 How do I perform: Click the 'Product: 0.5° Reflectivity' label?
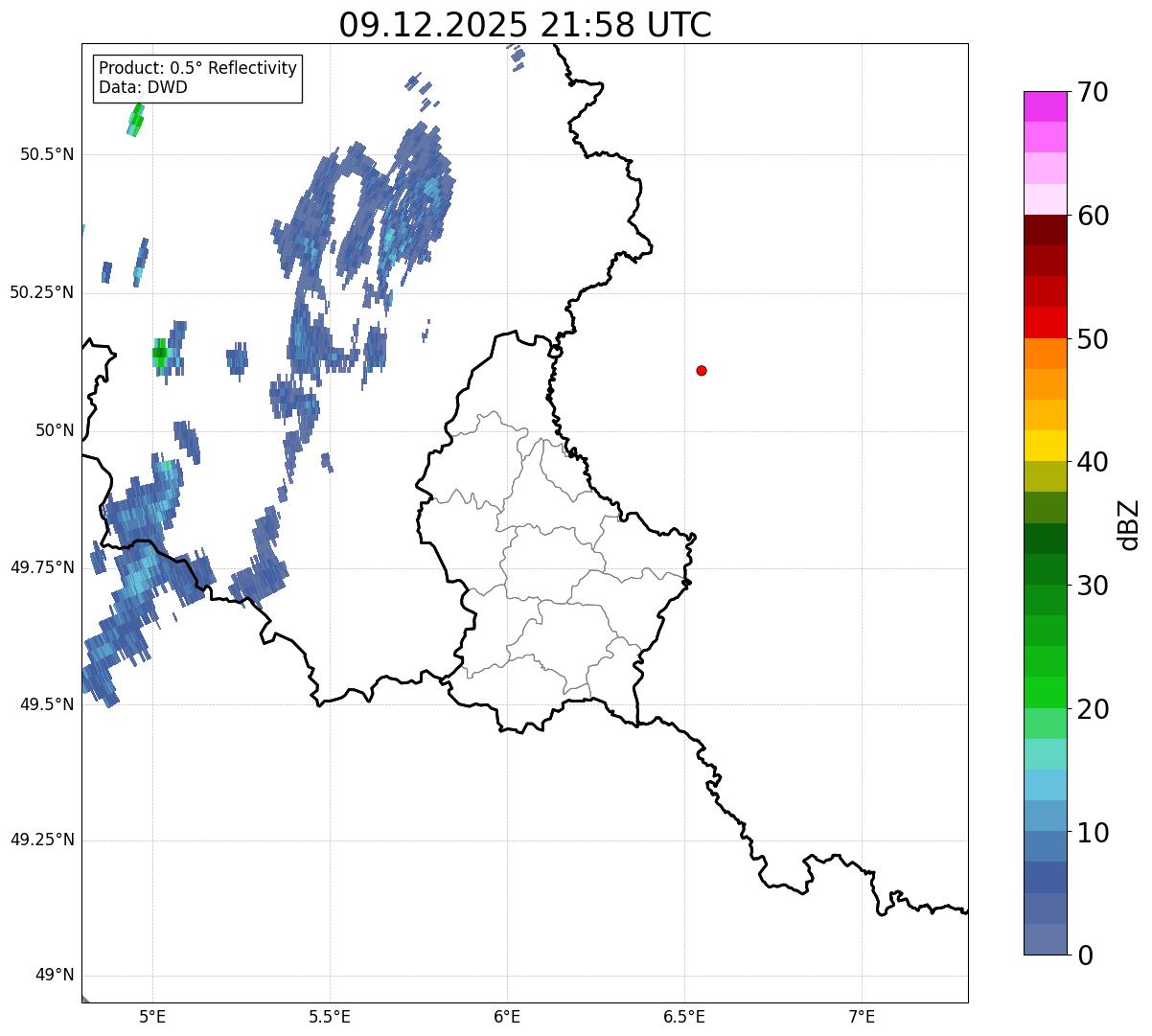[197, 68]
